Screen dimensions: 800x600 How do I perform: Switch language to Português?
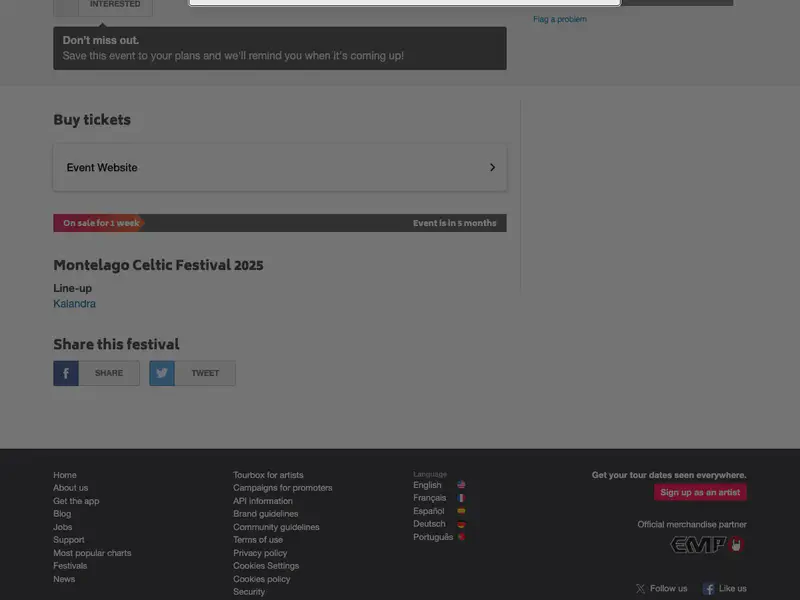tap(433, 537)
